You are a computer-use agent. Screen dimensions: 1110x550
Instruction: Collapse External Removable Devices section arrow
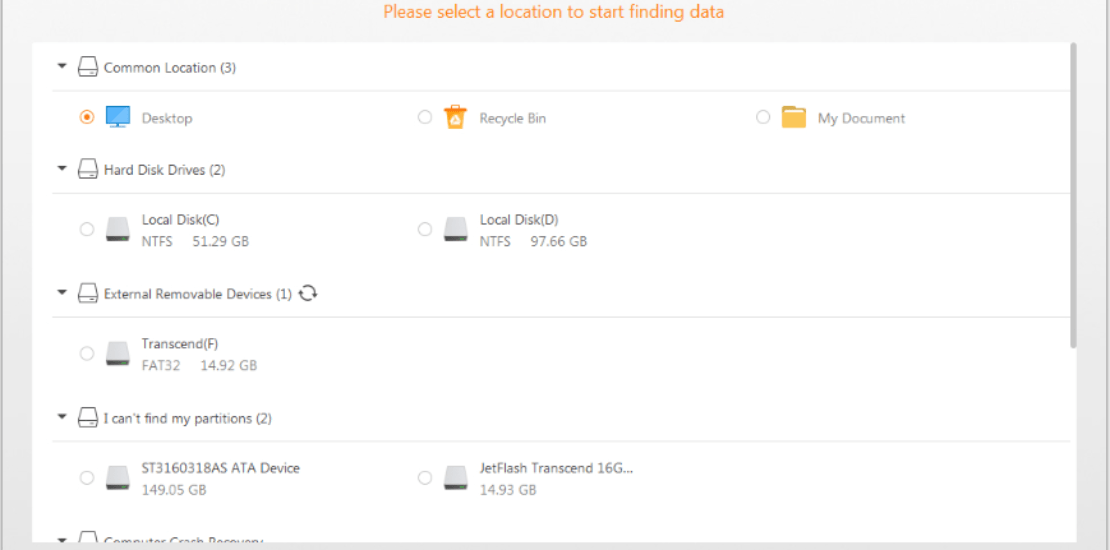pos(62,292)
